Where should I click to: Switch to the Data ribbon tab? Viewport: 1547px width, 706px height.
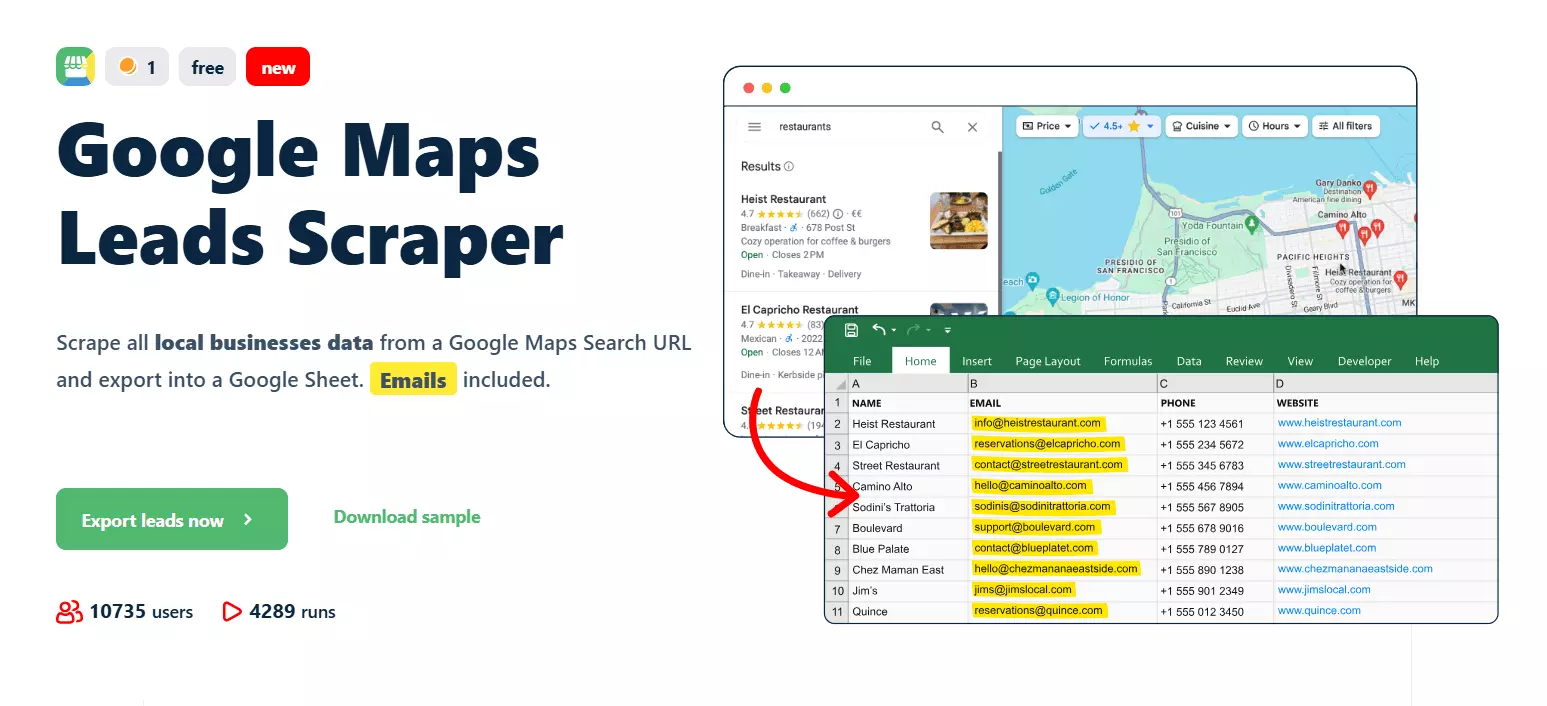tap(1189, 361)
